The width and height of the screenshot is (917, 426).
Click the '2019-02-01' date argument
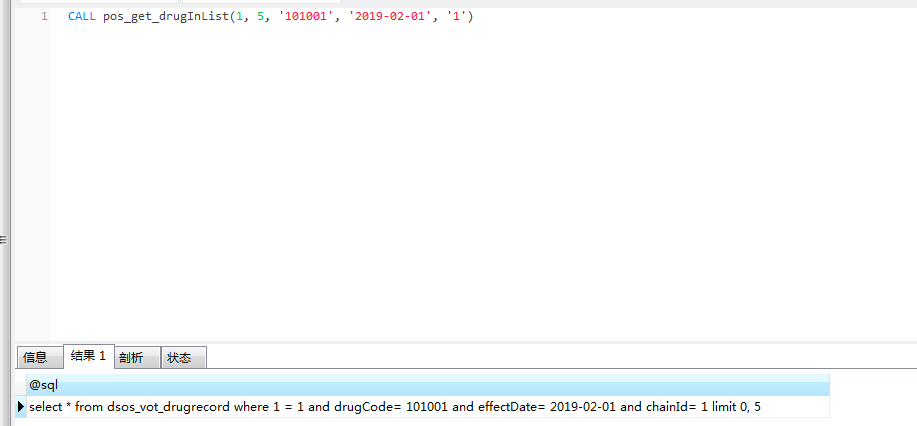(x=391, y=16)
